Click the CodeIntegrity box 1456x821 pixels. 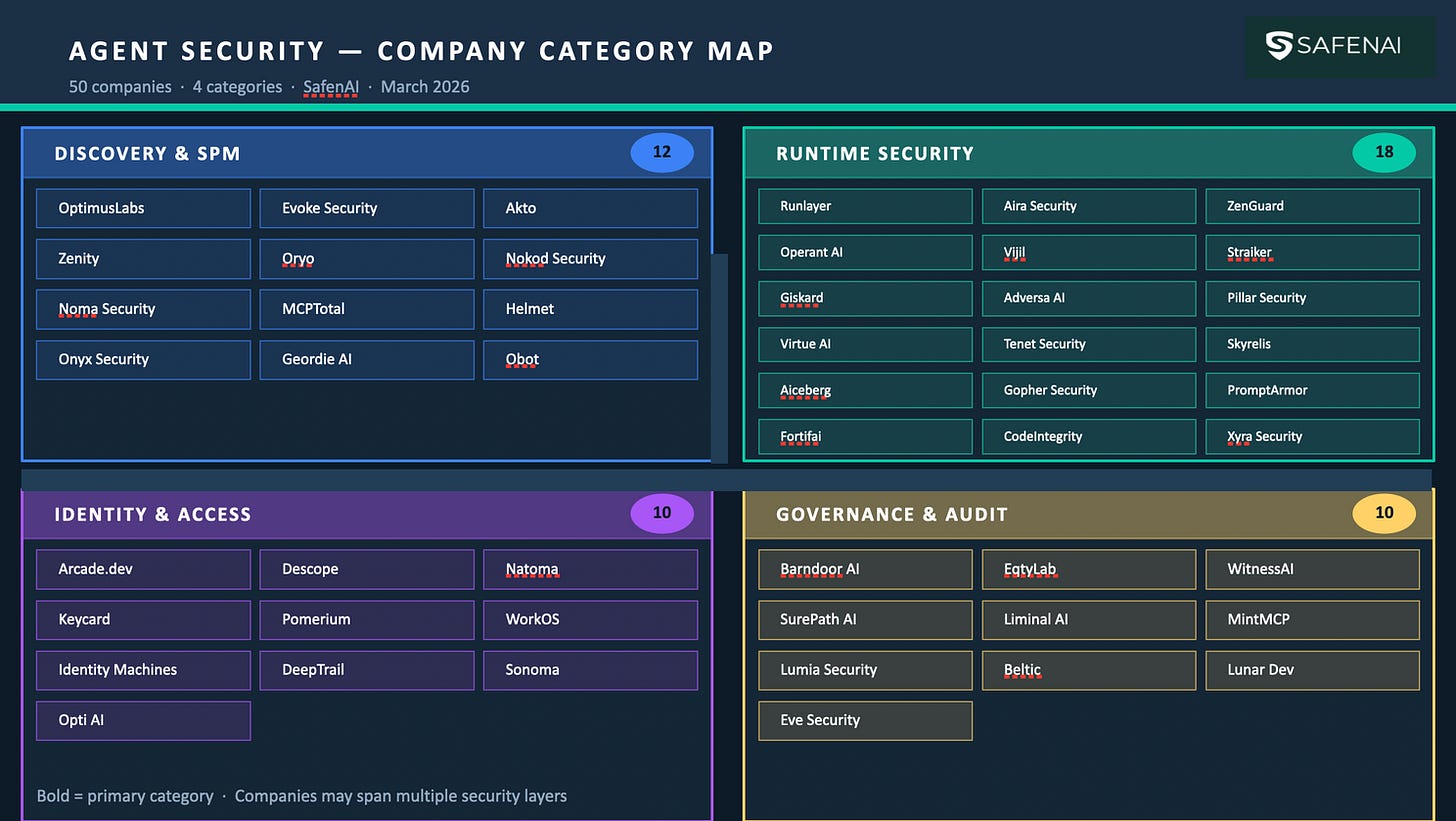click(x=1089, y=436)
